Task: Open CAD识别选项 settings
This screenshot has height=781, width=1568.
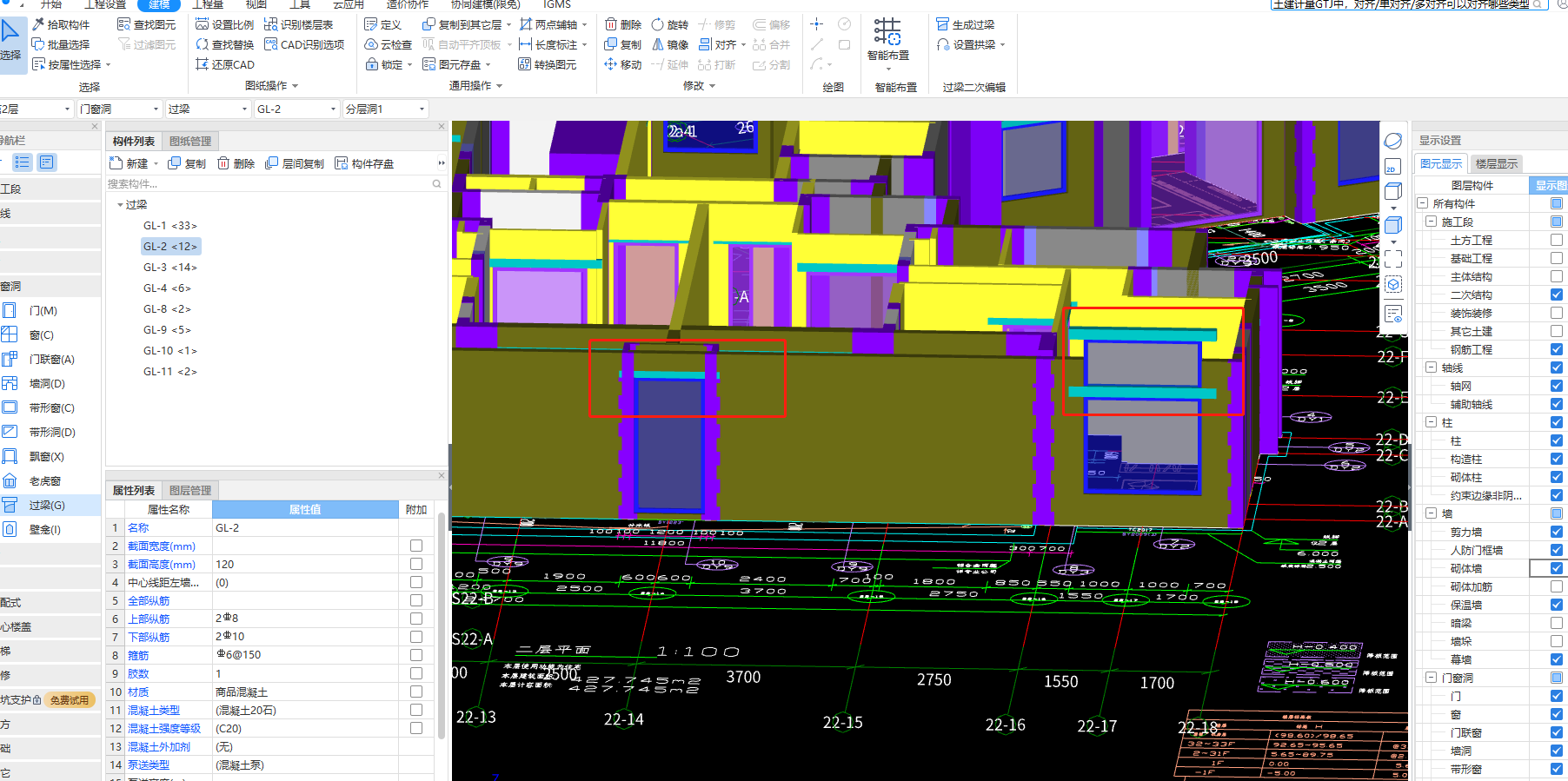Action: point(304,44)
